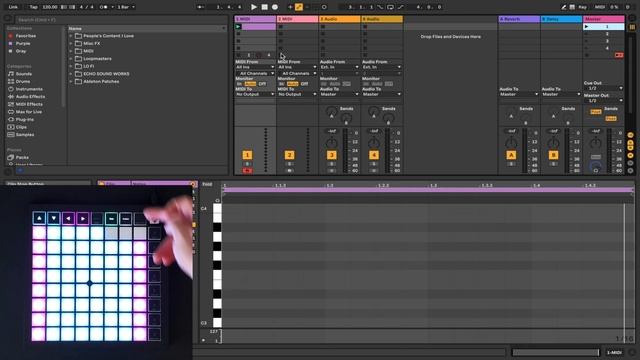
Task: Toggle track 1 activator button
Action: [247, 155]
